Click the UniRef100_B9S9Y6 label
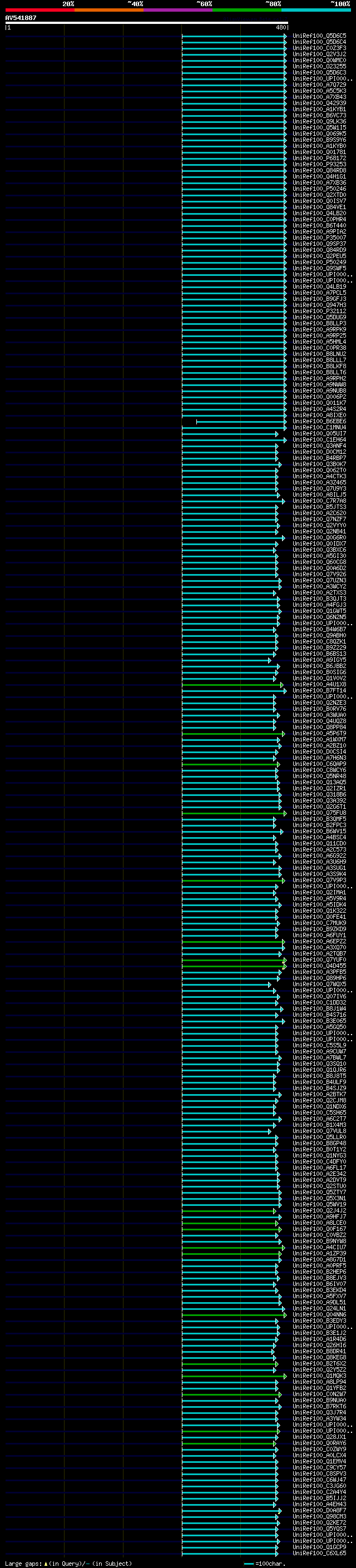Image resolution: width=356 pixels, height=1568 pixels. point(319,140)
